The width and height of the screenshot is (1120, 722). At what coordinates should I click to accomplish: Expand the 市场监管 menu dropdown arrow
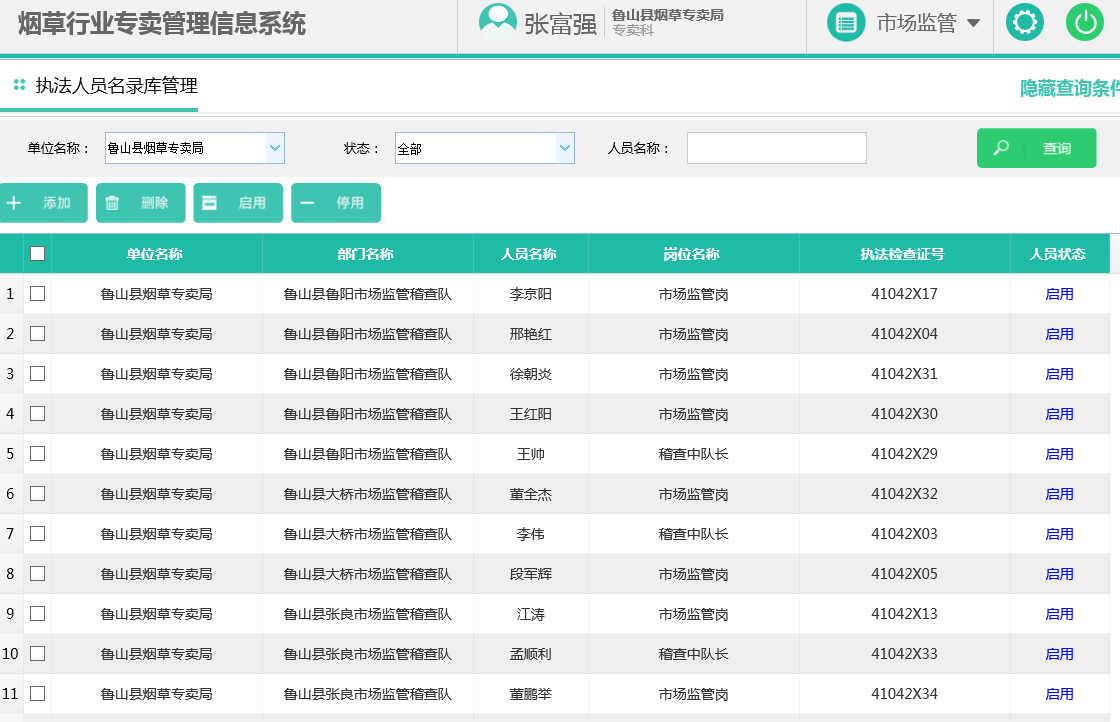(973, 23)
